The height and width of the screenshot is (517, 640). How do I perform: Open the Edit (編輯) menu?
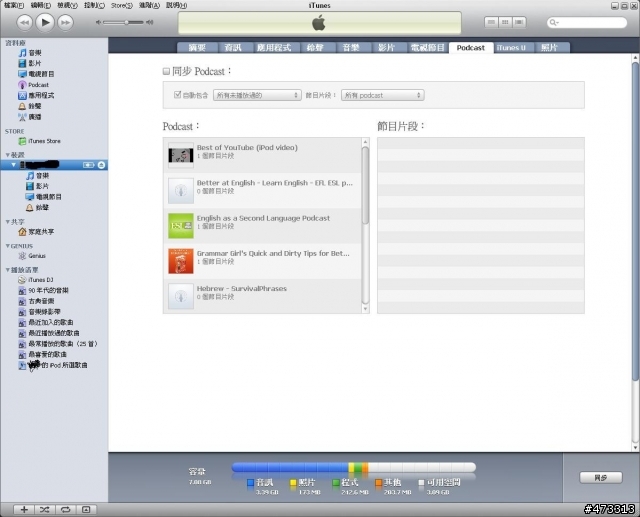click(41, 5)
